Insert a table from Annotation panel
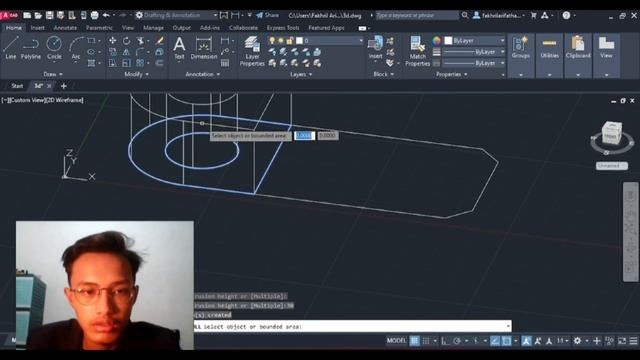The image size is (640, 360). point(225,63)
